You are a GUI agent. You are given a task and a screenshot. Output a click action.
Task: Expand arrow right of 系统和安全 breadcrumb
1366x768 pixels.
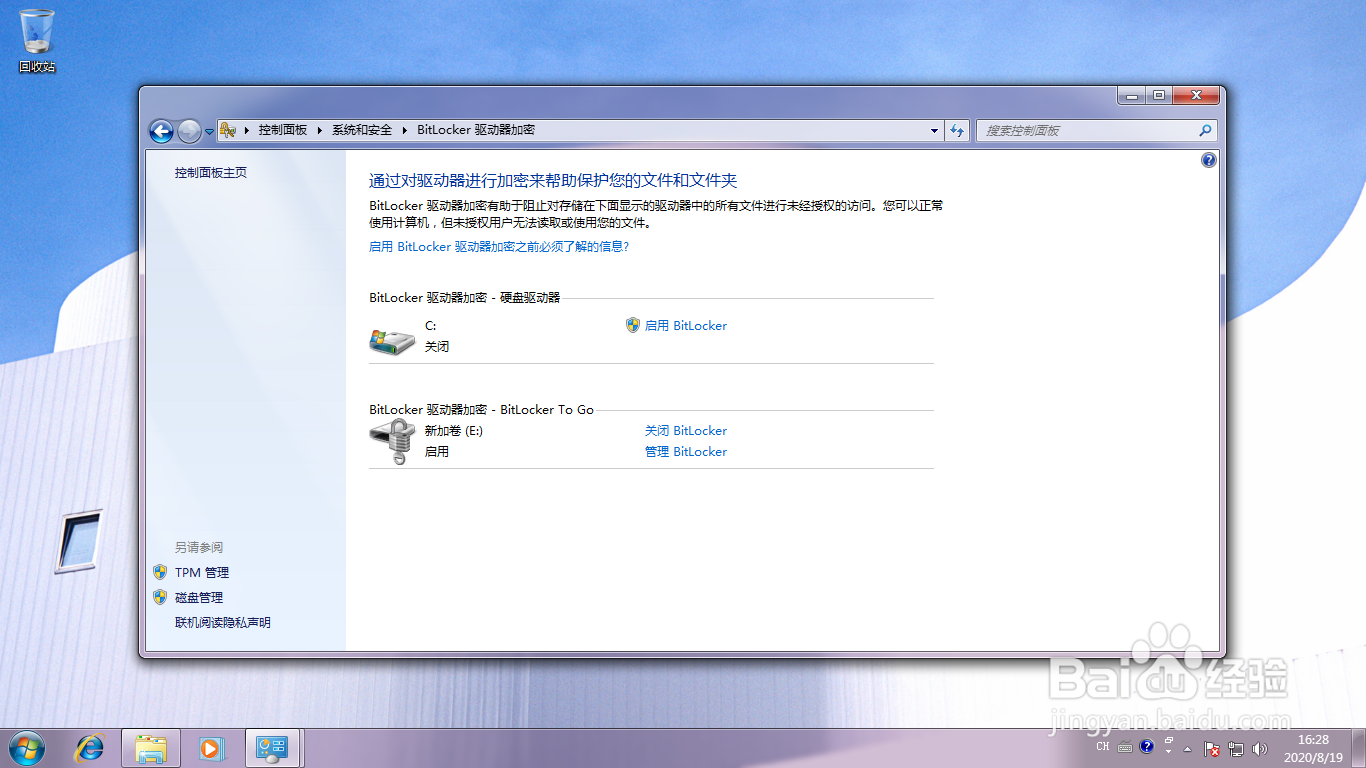[405, 130]
